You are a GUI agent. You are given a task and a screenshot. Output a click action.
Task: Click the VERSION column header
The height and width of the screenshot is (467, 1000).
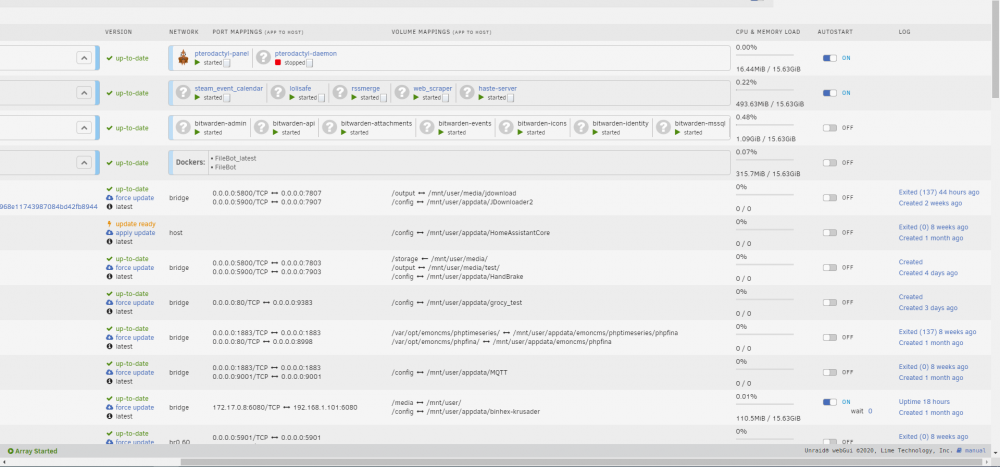[x=119, y=32]
